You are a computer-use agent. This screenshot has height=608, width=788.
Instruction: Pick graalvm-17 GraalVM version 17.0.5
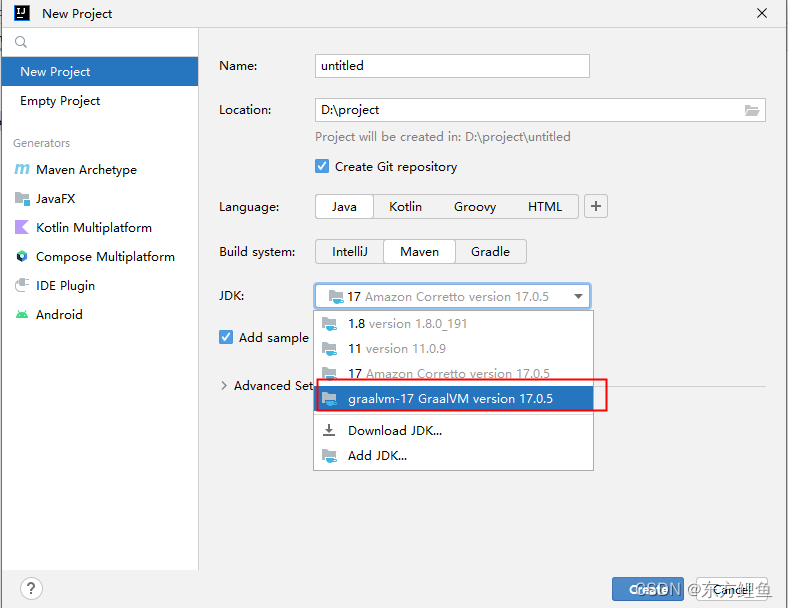[453, 399]
